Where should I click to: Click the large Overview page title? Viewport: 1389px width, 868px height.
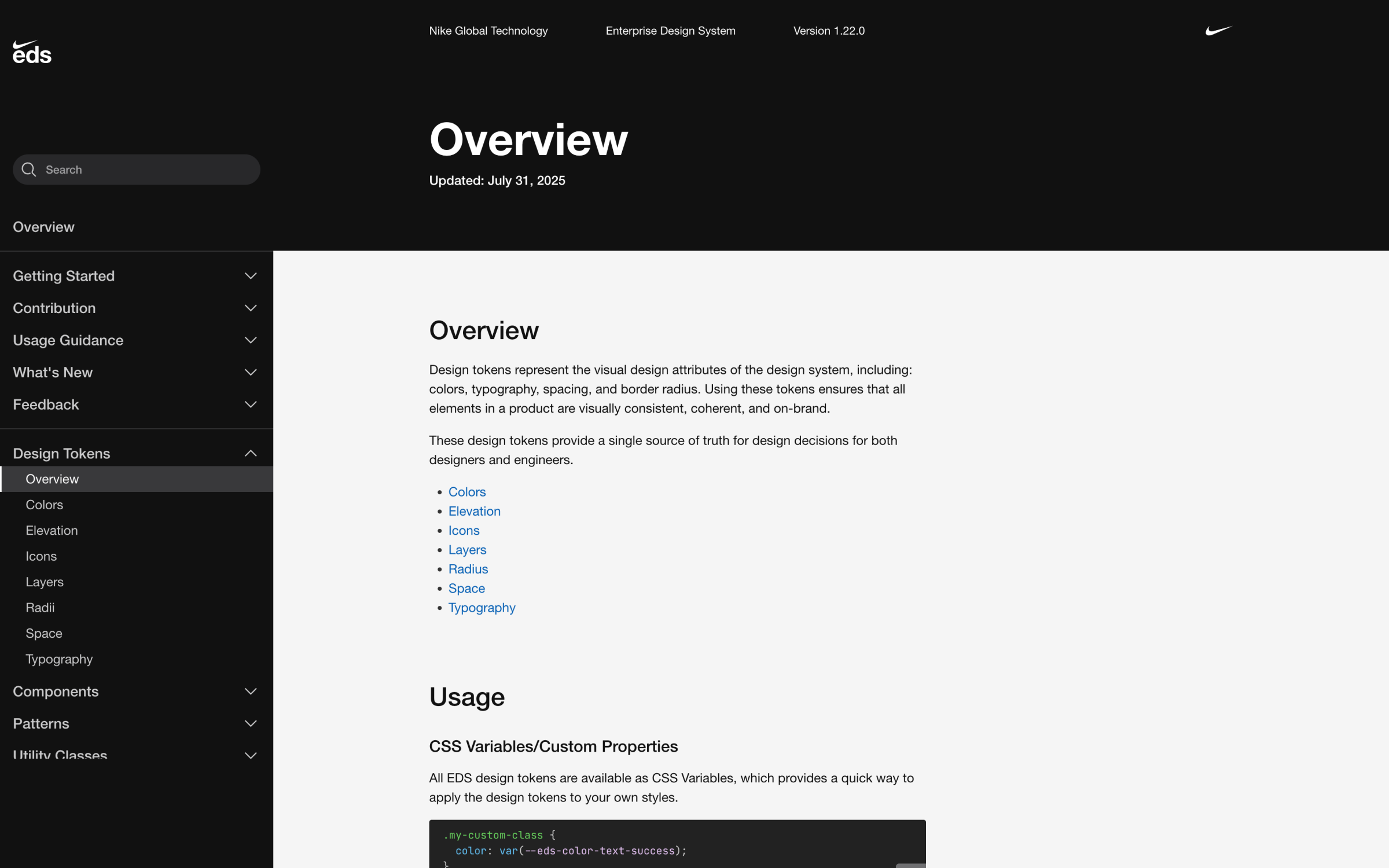point(528,139)
